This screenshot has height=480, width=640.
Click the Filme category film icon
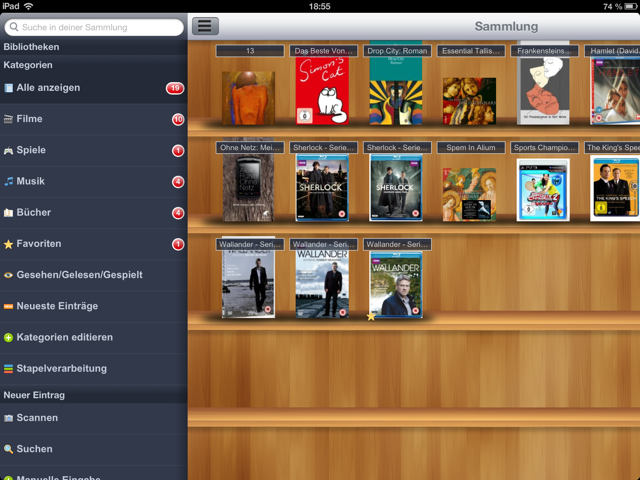coord(9,120)
